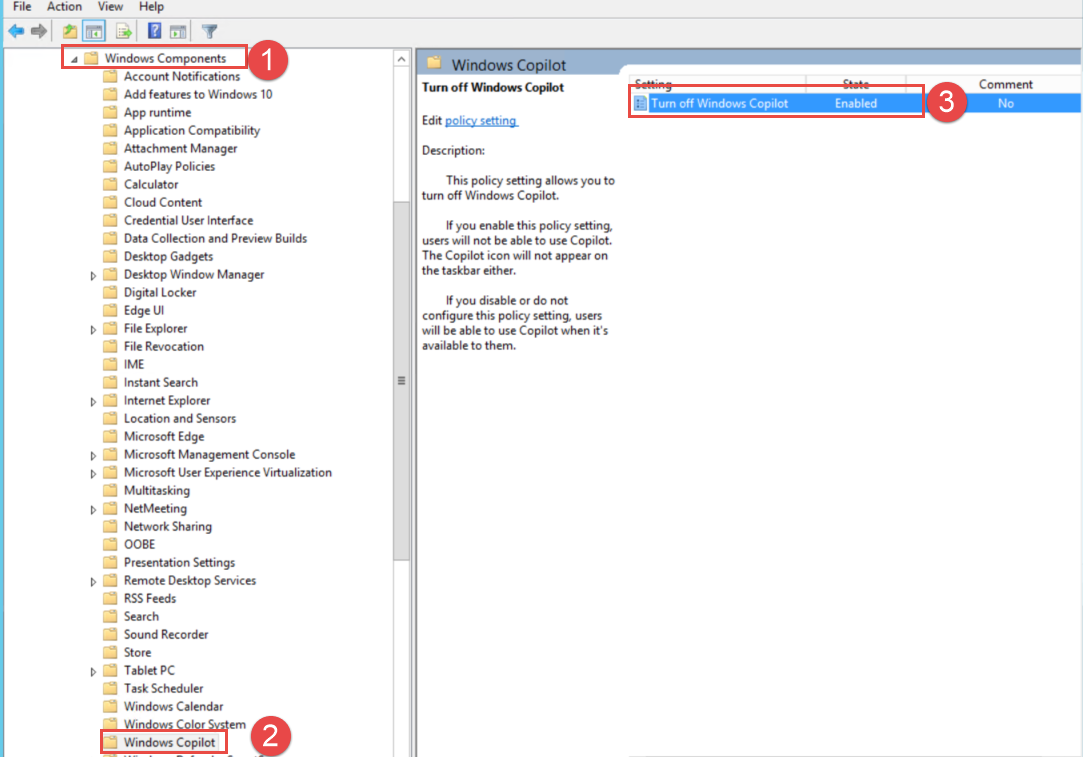Screen dimensions: 1083x757
Task: Click the Export List toolbar icon
Action: click(x=124, y=31)
